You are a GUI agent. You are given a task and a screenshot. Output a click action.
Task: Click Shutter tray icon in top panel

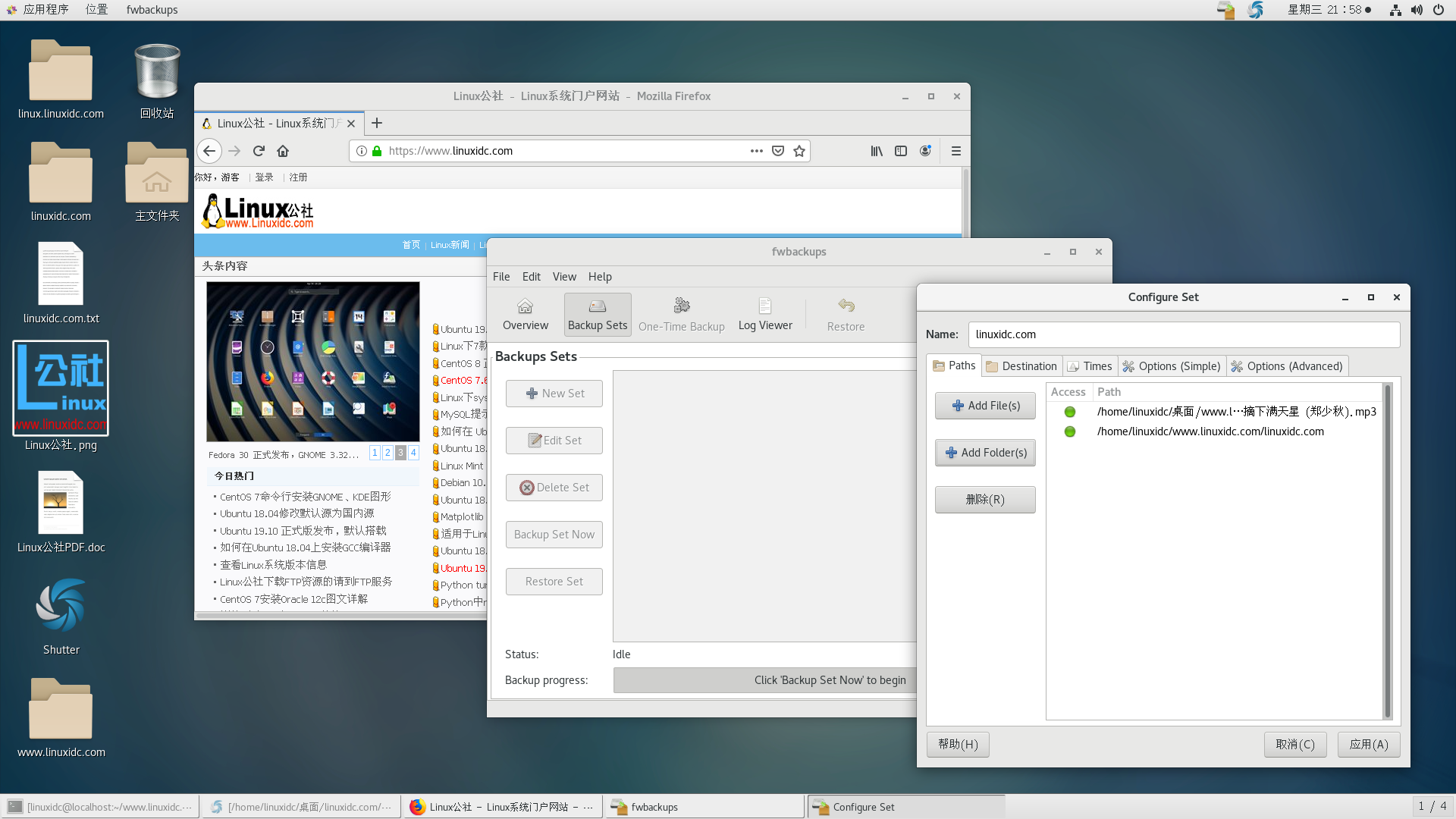[x=1256, y=10]
